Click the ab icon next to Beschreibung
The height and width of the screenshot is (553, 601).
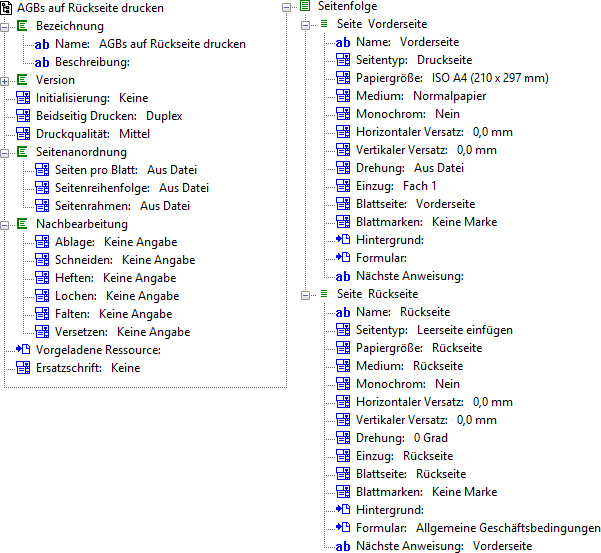click(x=42, y=62)
